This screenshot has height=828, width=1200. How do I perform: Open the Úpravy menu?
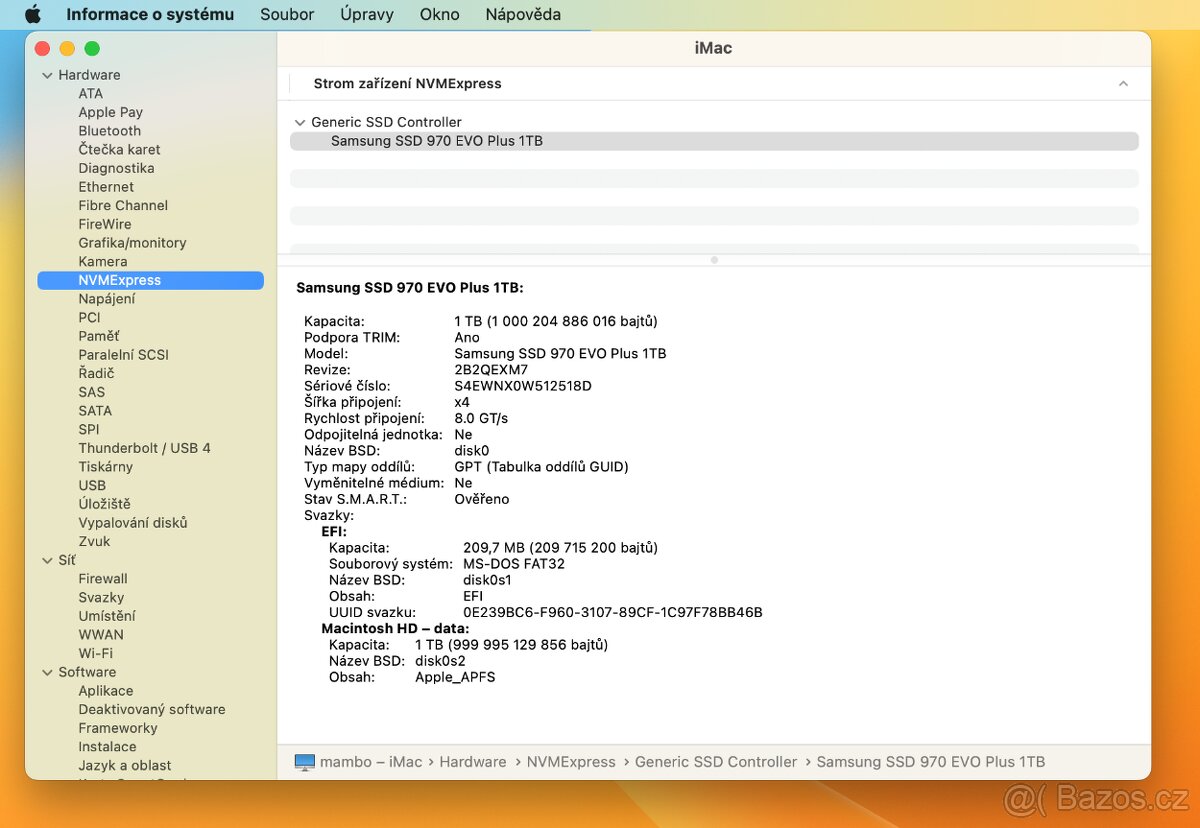366,14
